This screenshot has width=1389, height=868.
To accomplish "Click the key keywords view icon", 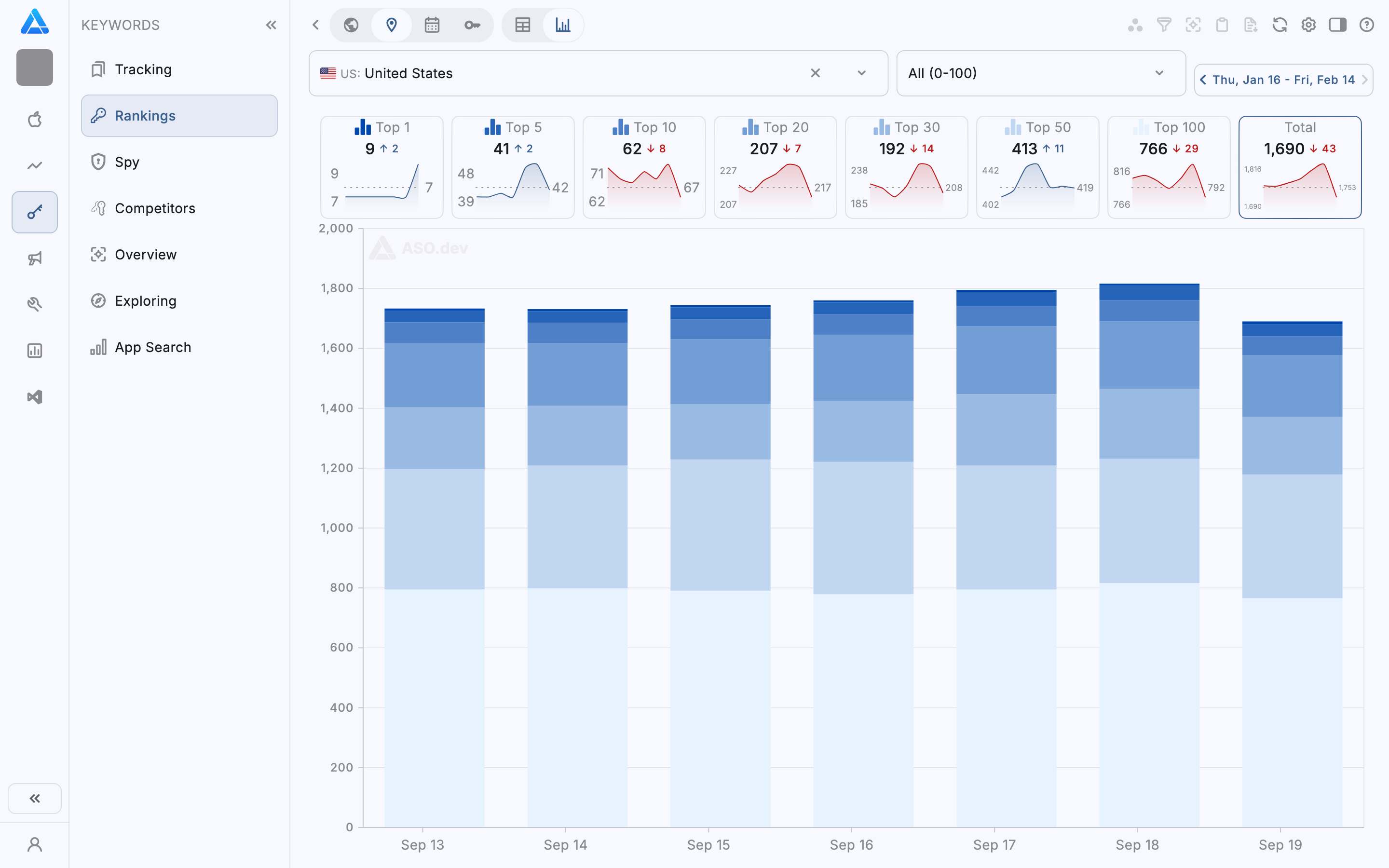I will (x=472, y=25).
